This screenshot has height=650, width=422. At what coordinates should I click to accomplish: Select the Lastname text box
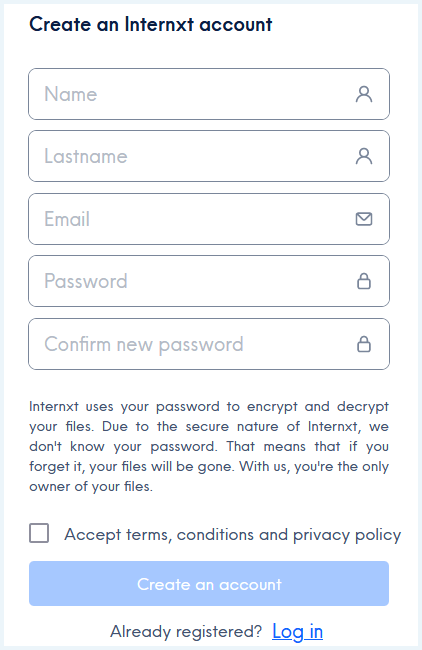[x=209, y=156]
